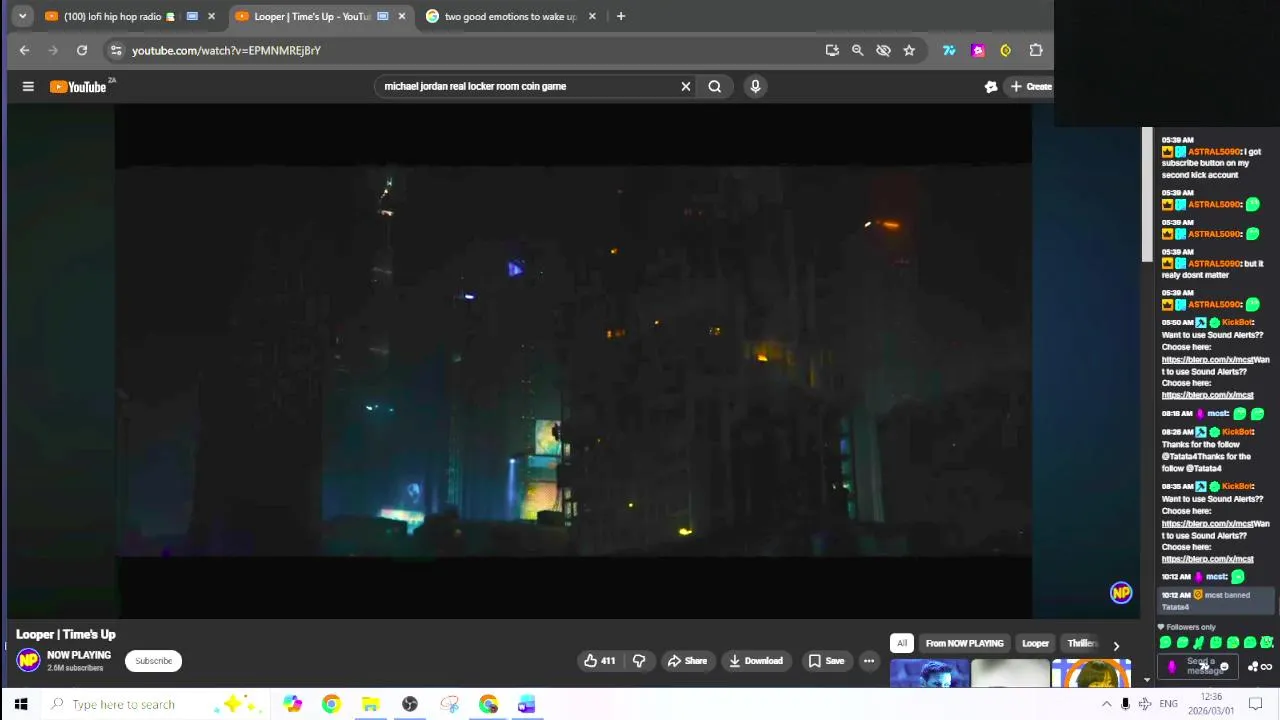Run search with the magnifier button

click(x=715, y=86)
